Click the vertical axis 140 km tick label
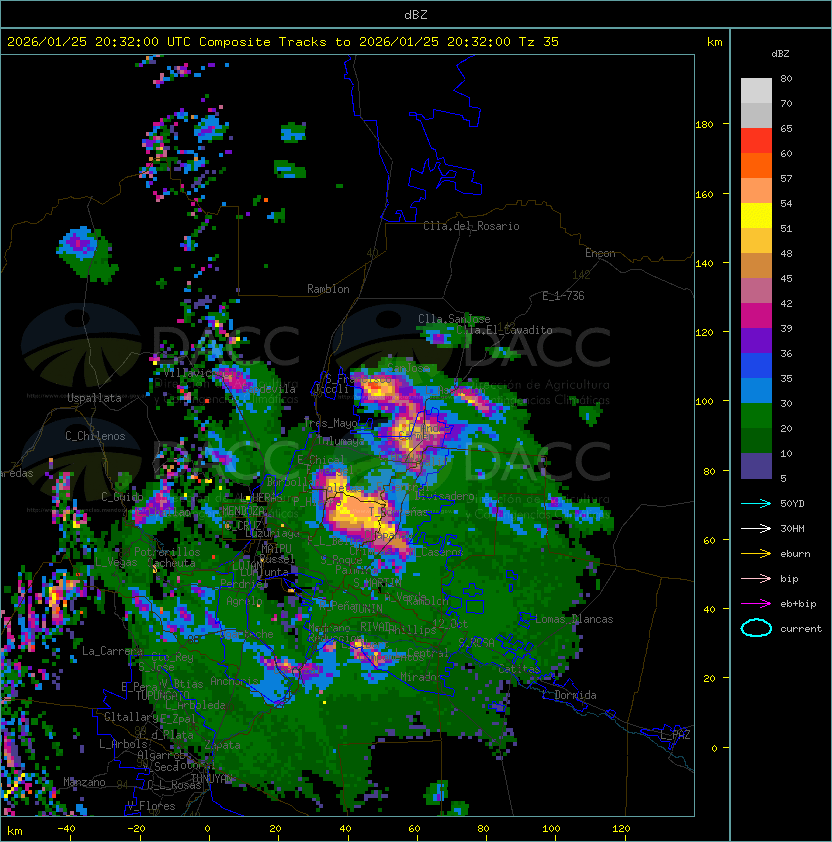Screen dimensions: 832x842 [x=704, y=264]
